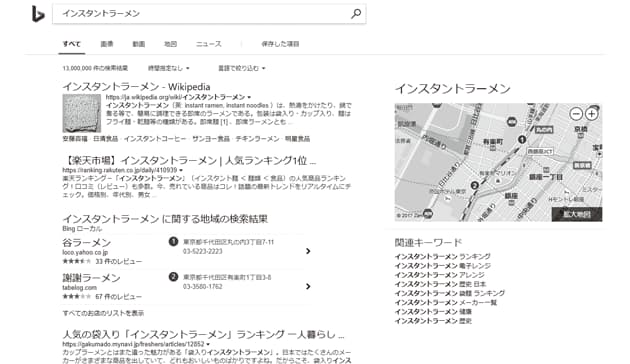Open 人気の袋入り「インスタントラーメン」ランキング result
The image size is (630, 364).
pyautogui.click(x=203, y=335)
